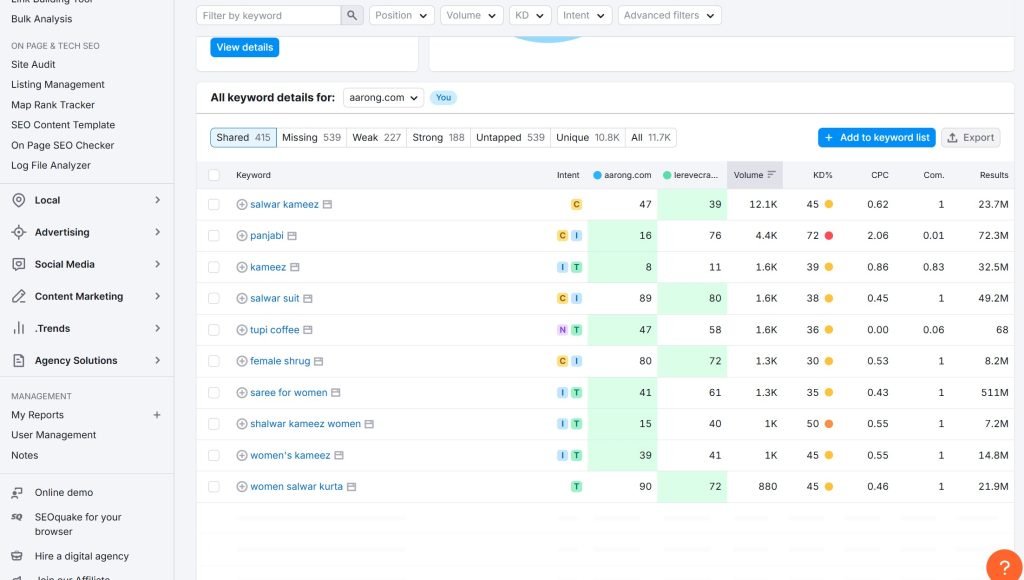Select the saree for women row checkbox

point(214,393)
